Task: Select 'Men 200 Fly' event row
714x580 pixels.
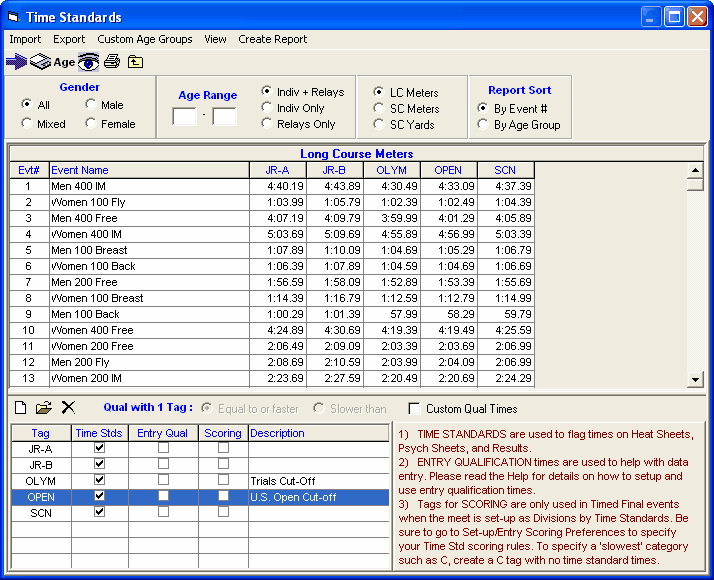Action: coord(272,362)
